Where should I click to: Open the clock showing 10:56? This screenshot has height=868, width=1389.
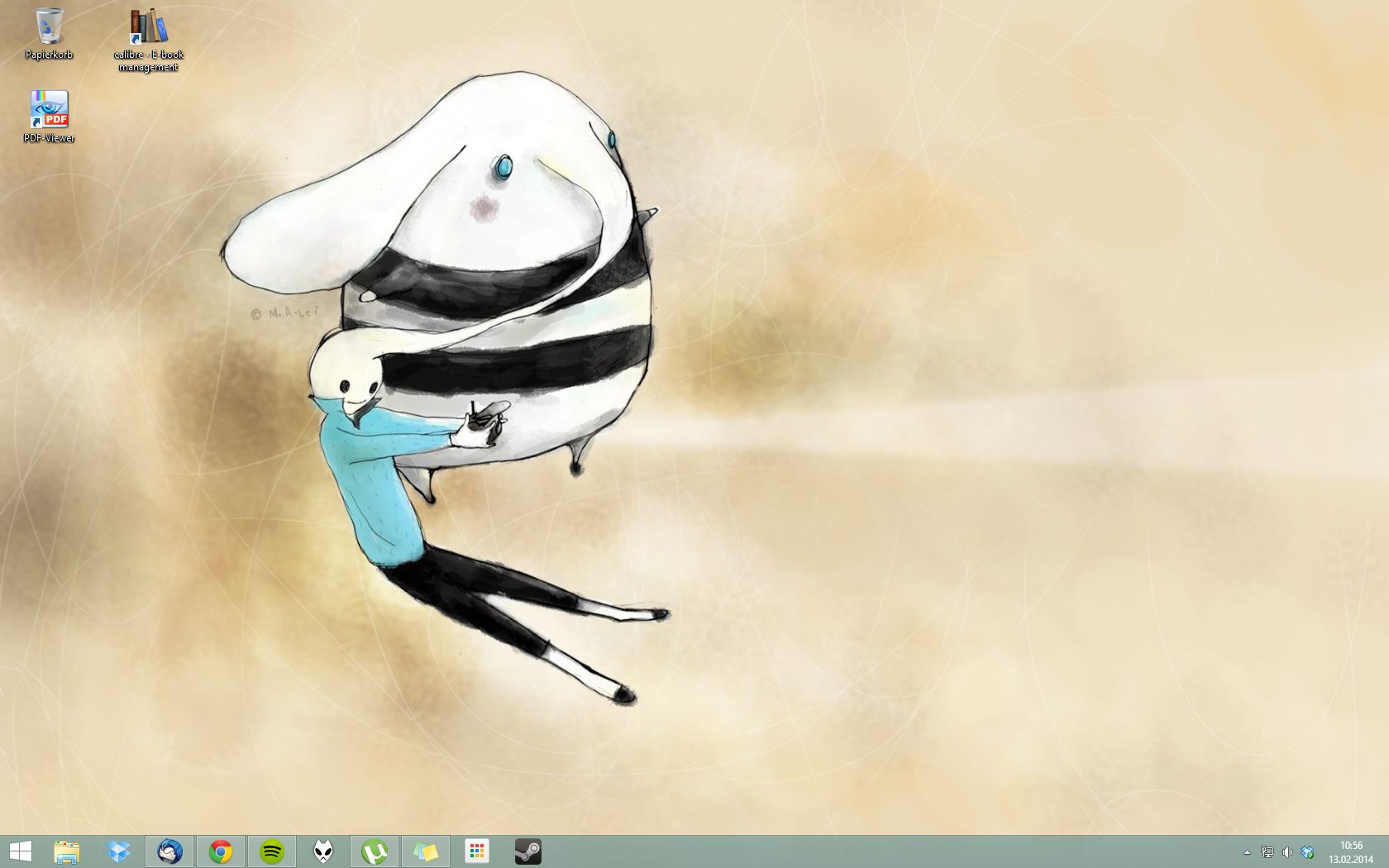point(1351,846)
